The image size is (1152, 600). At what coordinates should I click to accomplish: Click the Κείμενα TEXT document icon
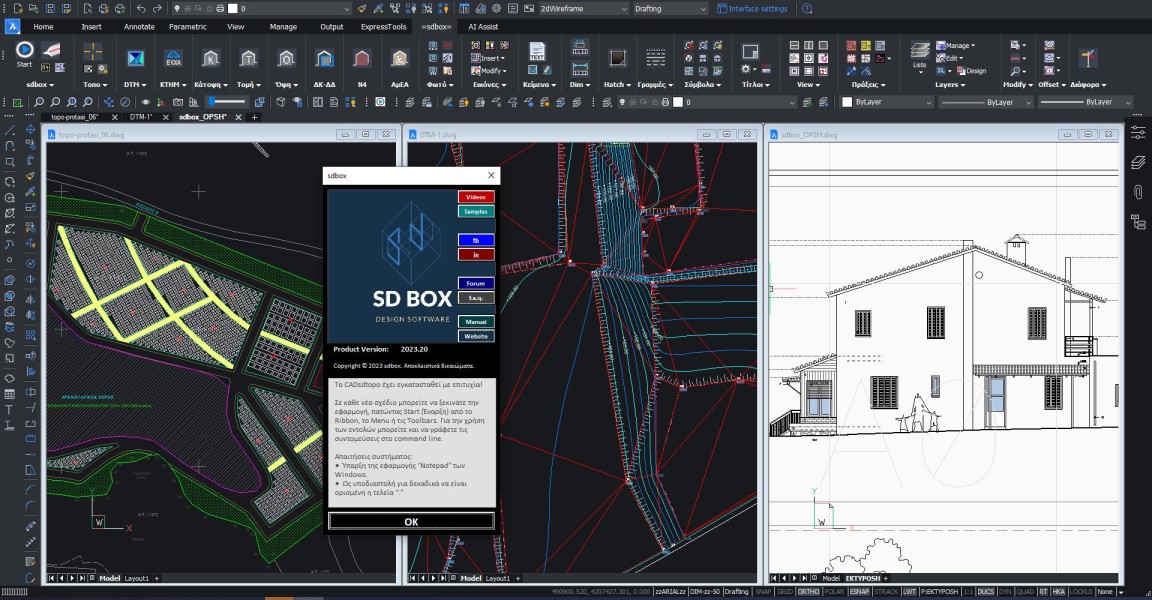pyautogui.click(x=537, y=51)
